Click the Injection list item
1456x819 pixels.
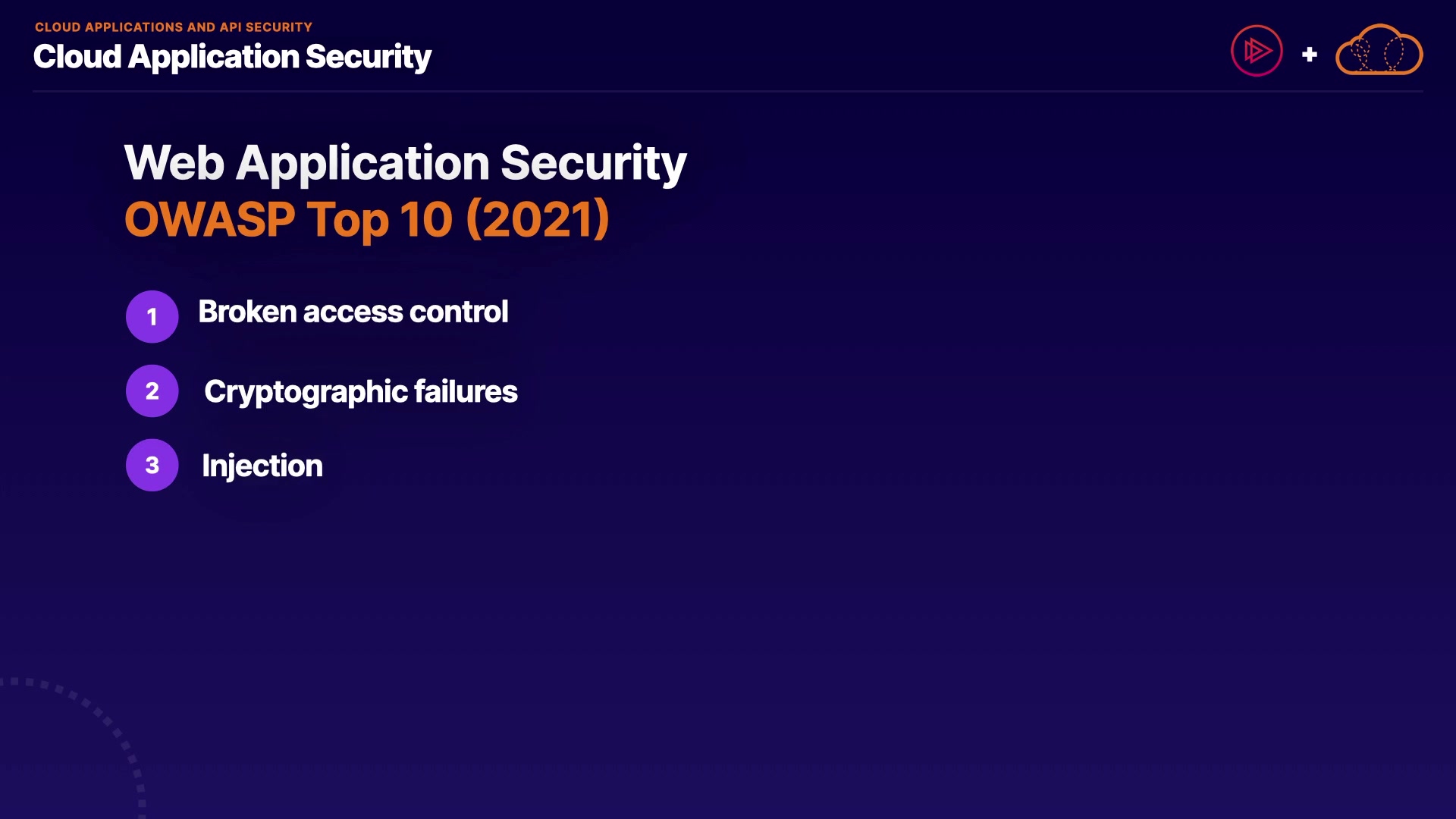[262, 466]
